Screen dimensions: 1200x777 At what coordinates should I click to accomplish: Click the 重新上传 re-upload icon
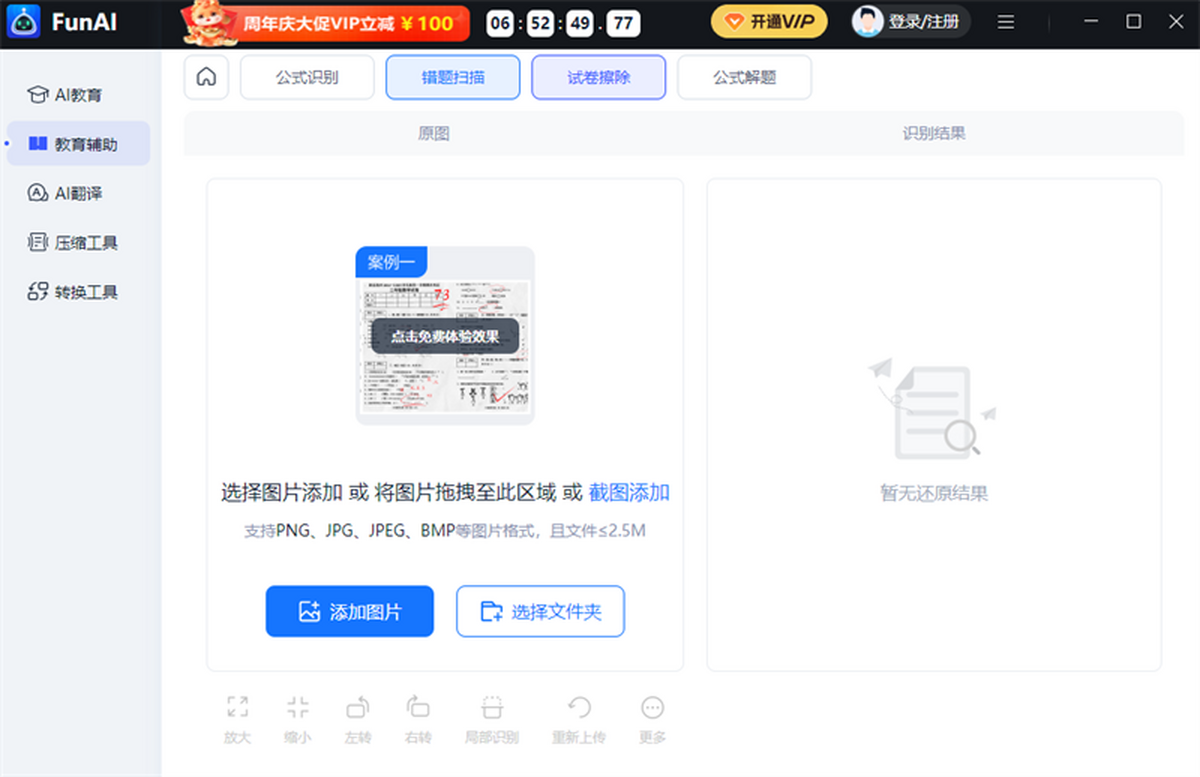pos(579,708)
